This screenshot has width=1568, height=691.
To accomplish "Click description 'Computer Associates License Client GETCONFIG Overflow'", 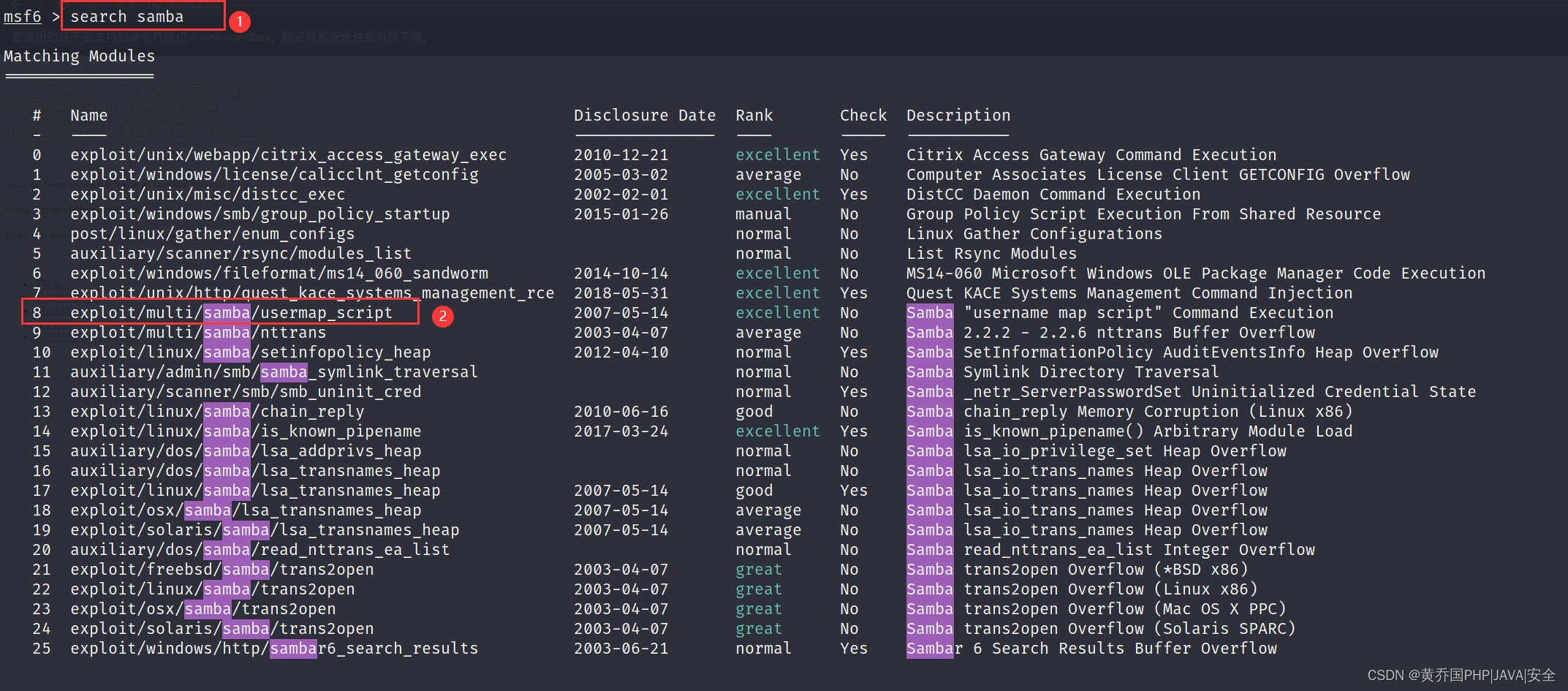I will (x=1158, y=175).
